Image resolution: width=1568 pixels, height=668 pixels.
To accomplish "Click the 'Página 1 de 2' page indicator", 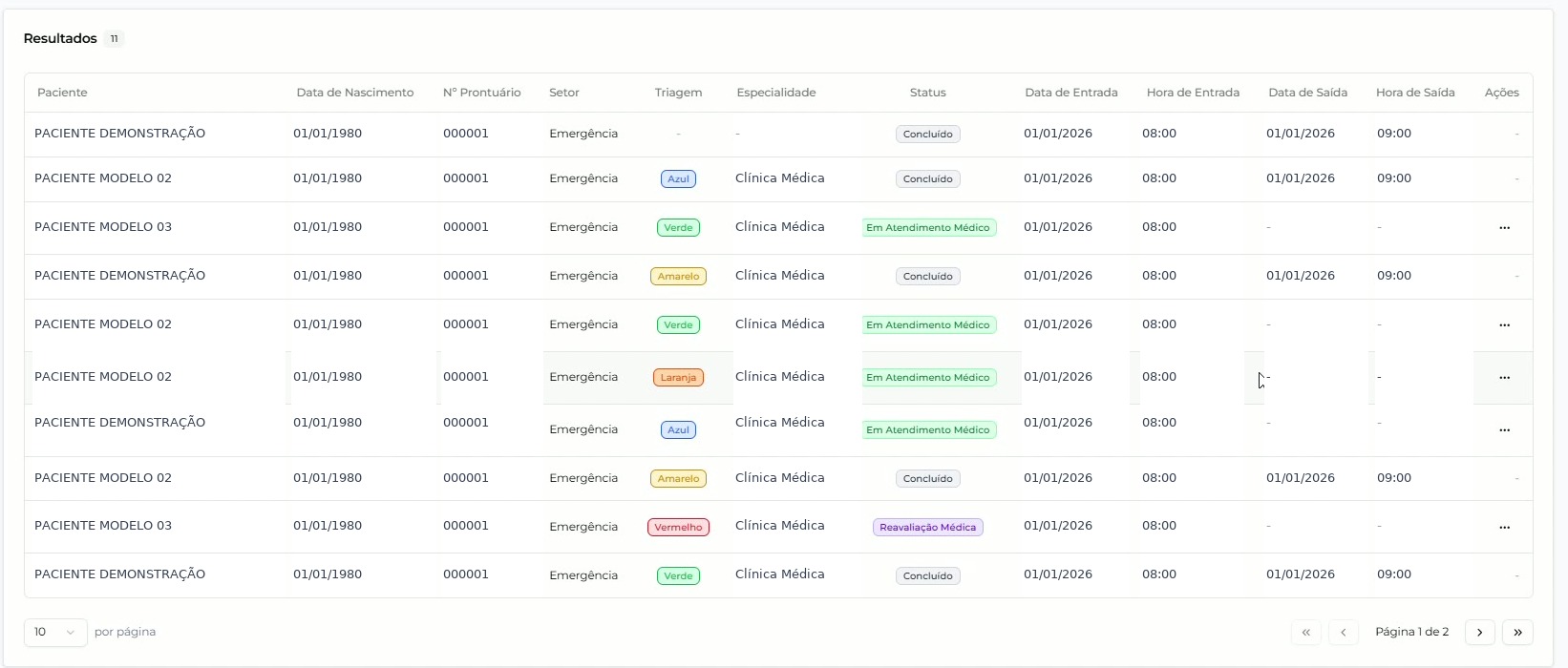I will [x=1411, y=632].
